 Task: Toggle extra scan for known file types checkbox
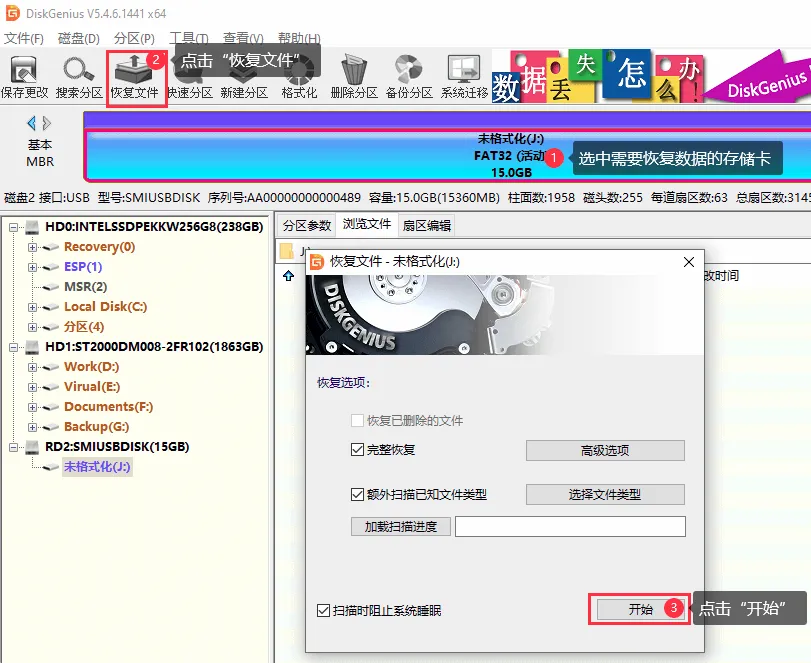pos(357,494)
